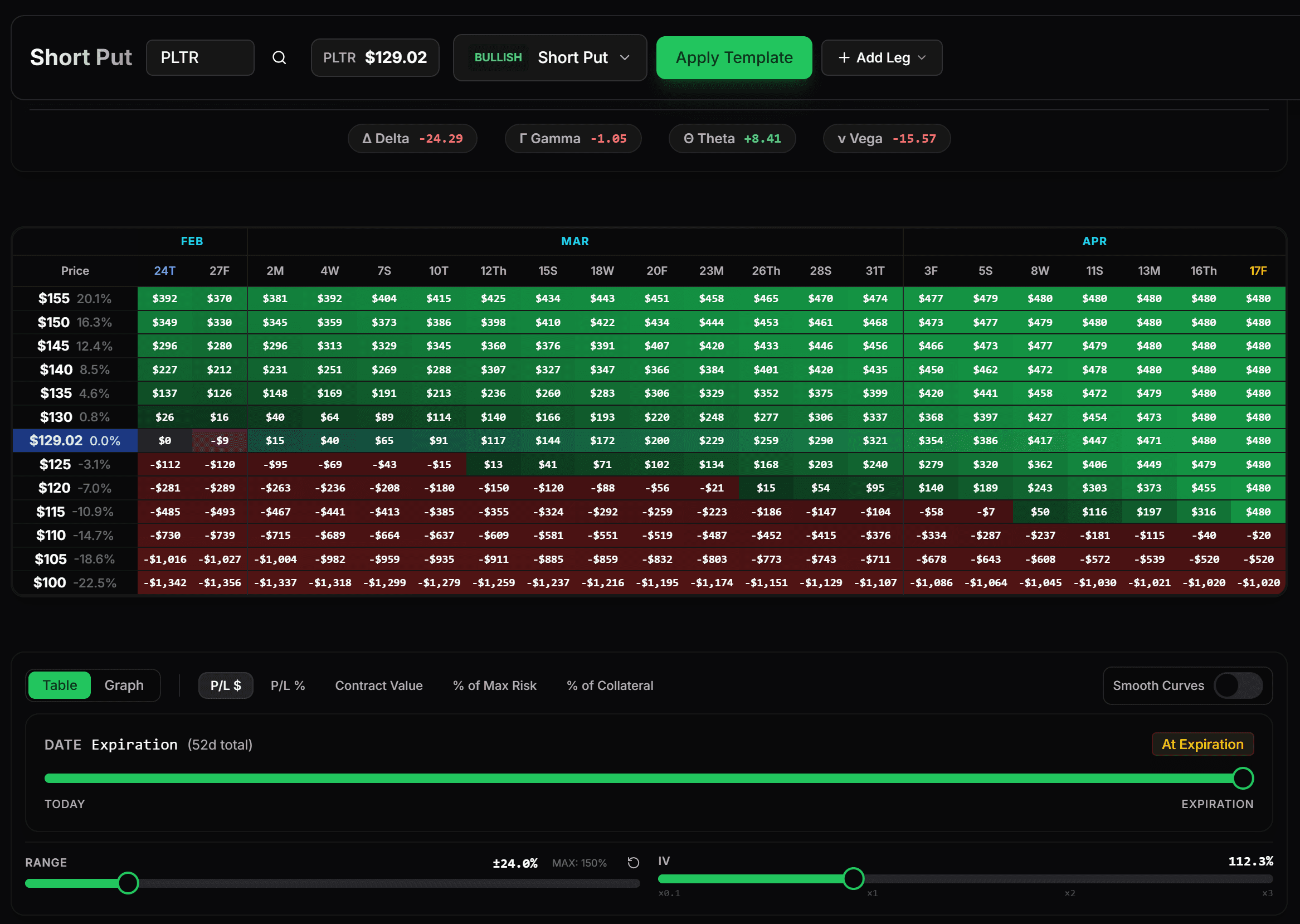Click the Vega greek pill
This screenshot has width=1300, height=924.
click(887, 138)
